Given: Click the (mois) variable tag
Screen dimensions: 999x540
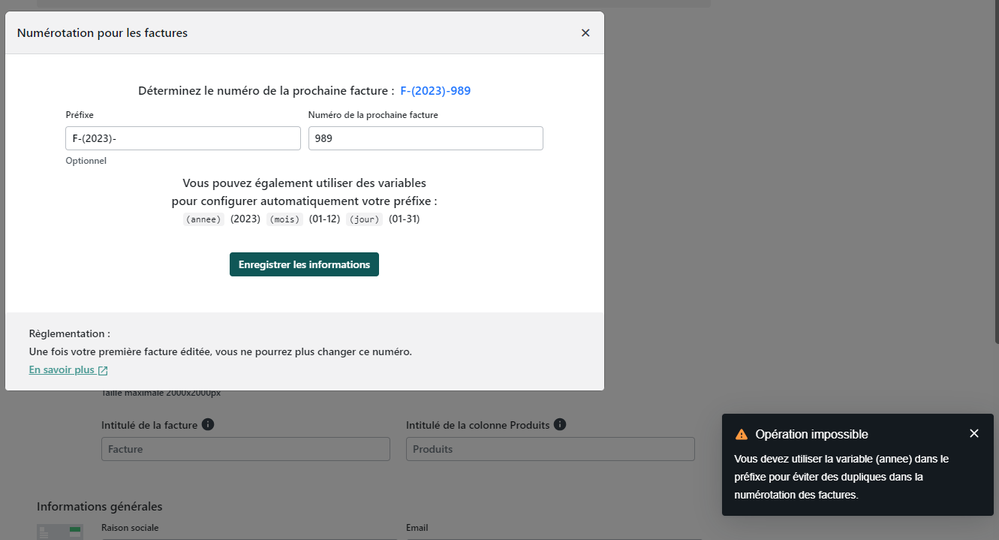Looking at the screenshot, I should (284, 219).
